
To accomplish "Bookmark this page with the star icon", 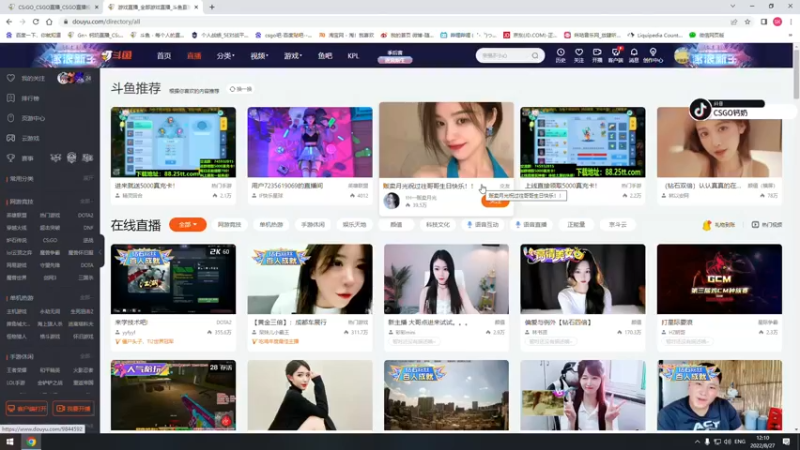I will pos(747,21).
